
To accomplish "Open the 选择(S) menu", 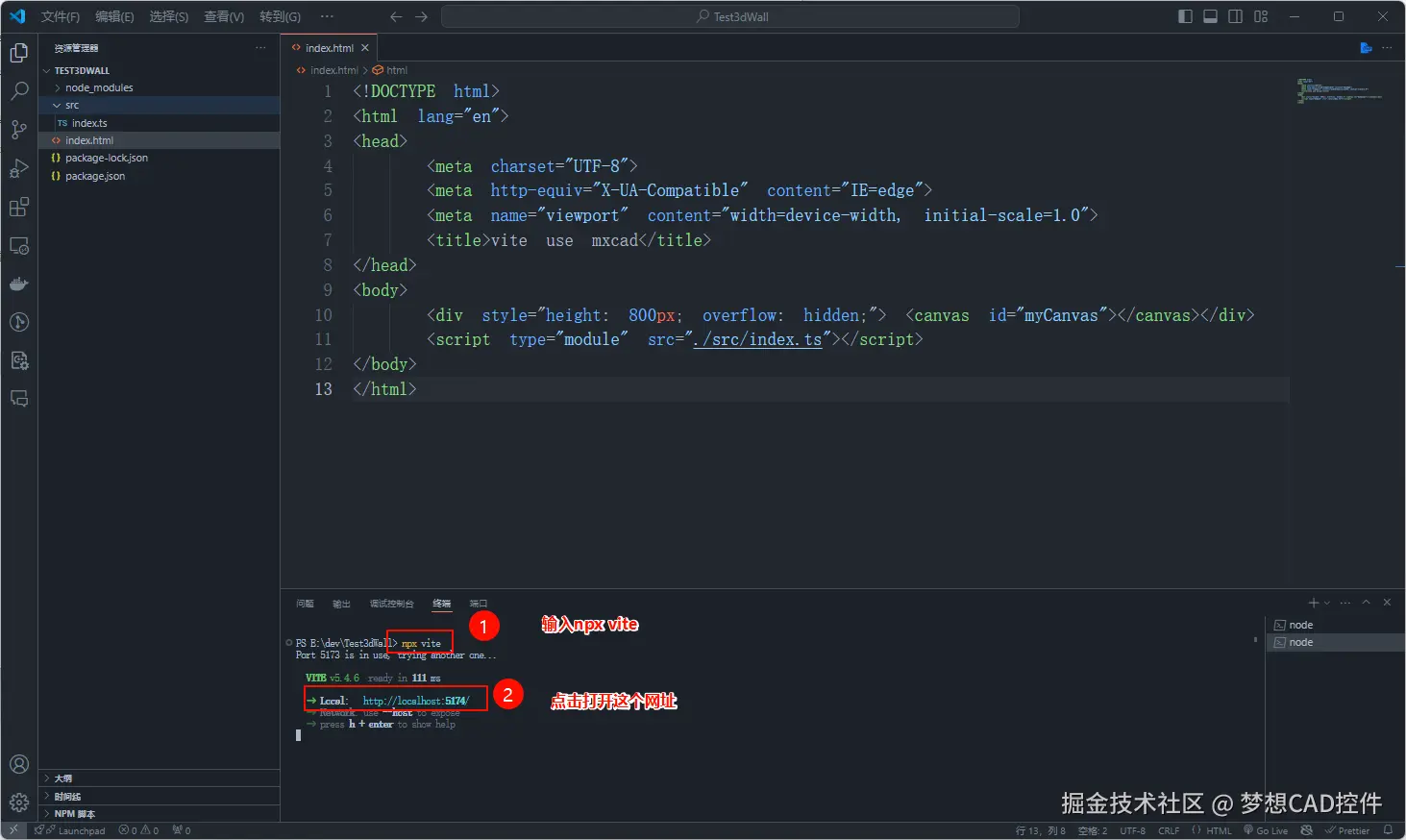I will click(x=169, y=16).
